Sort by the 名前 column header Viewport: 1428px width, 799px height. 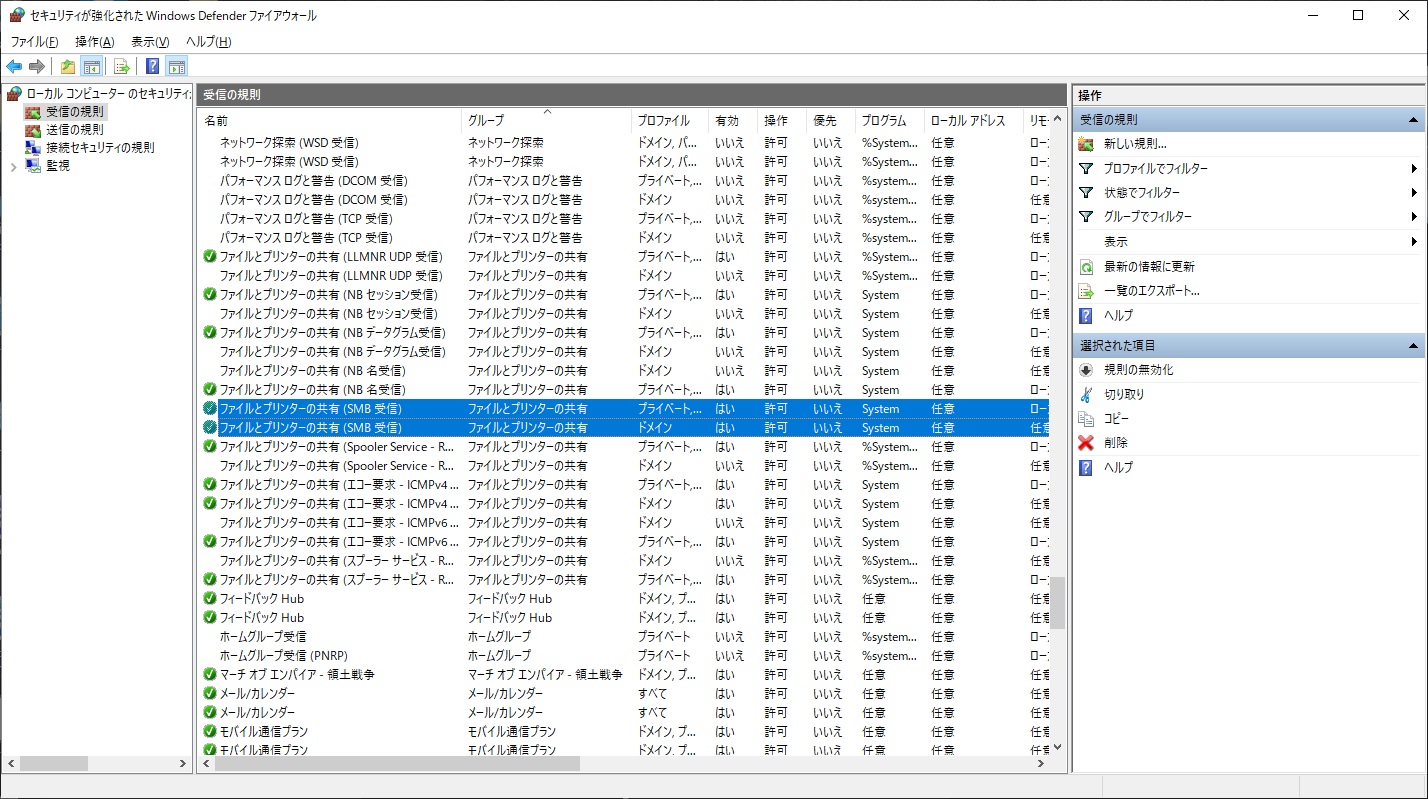pos(330,120)
